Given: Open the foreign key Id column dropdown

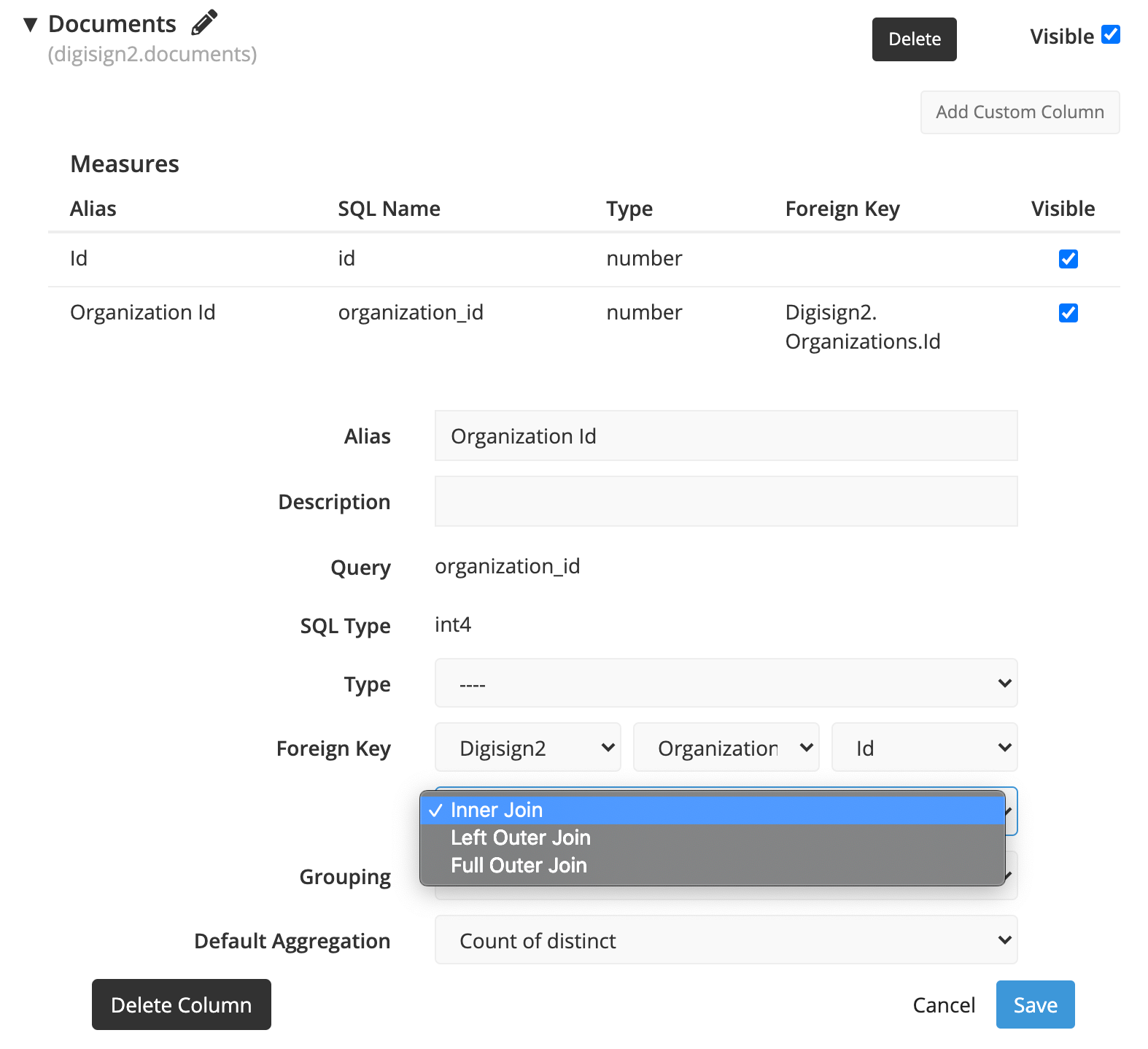Looking at the screenshot, I should (924, 747).
